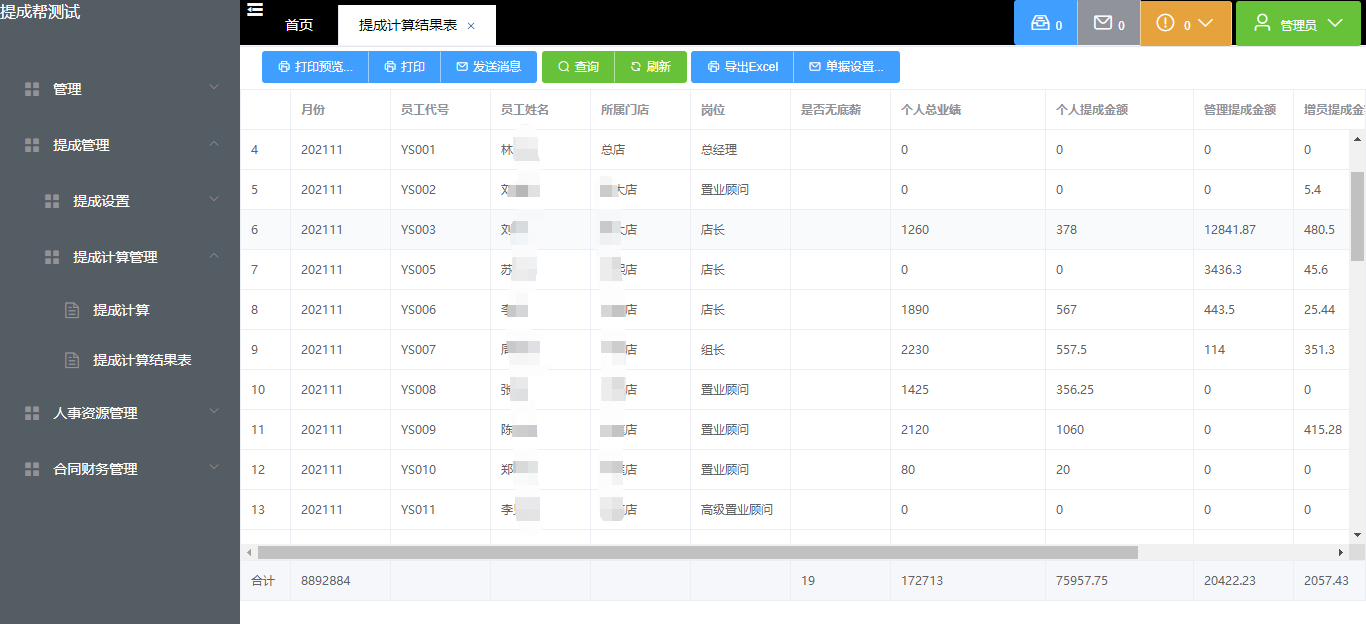Click the 查询 search icon button
Viewport: 1366px width, 624px height.
click(577, 67)
